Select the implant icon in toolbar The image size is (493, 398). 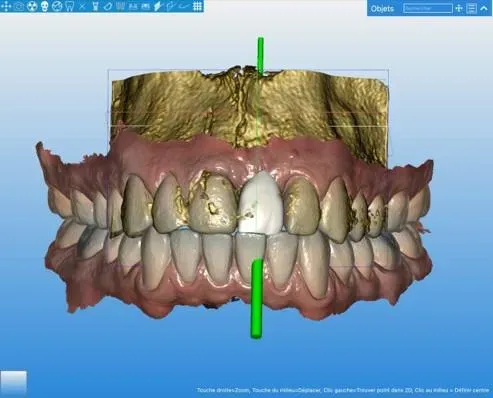click(x=95, y=6)
